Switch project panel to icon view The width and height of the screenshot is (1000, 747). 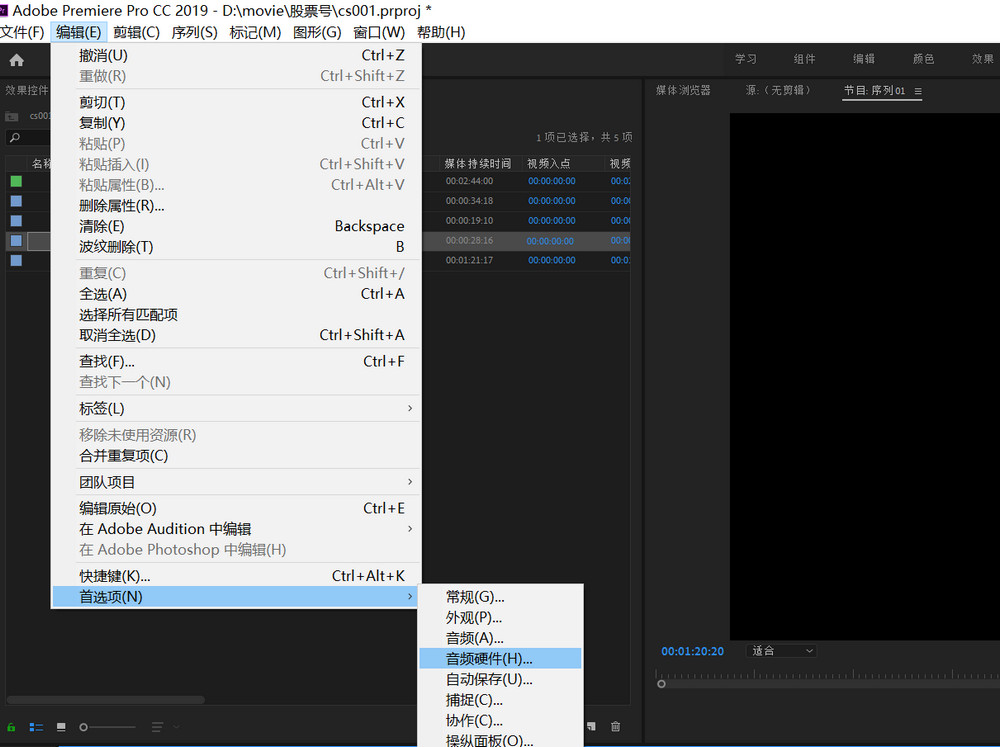coord(61,727)
